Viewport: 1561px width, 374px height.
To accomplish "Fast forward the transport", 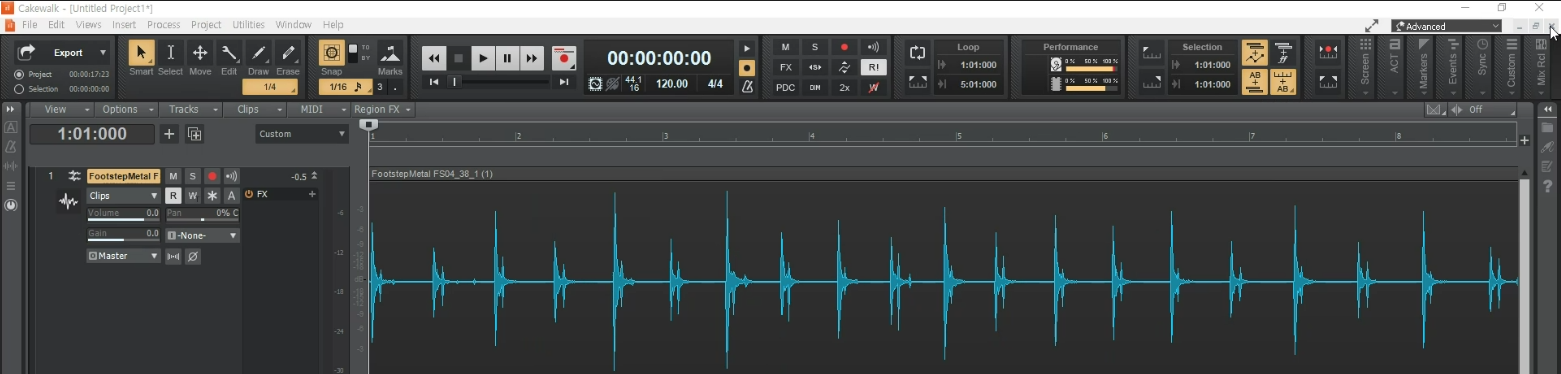I will click(532, 58).
